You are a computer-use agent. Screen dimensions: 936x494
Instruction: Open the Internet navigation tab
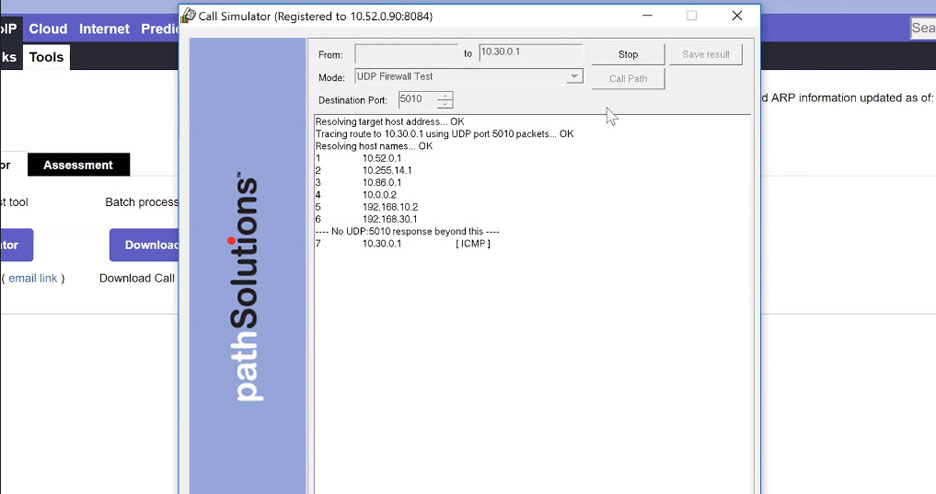104,29
